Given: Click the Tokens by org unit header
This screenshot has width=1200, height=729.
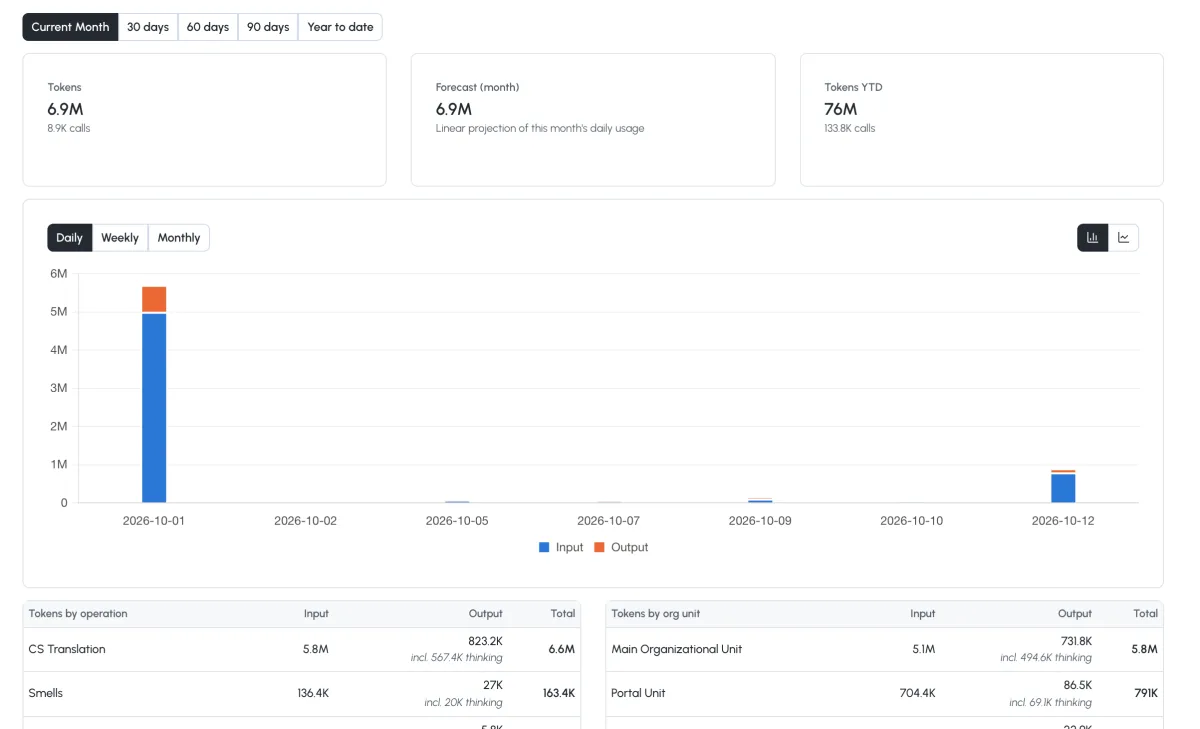Looking at the screenshot, I should click(658, 614).
